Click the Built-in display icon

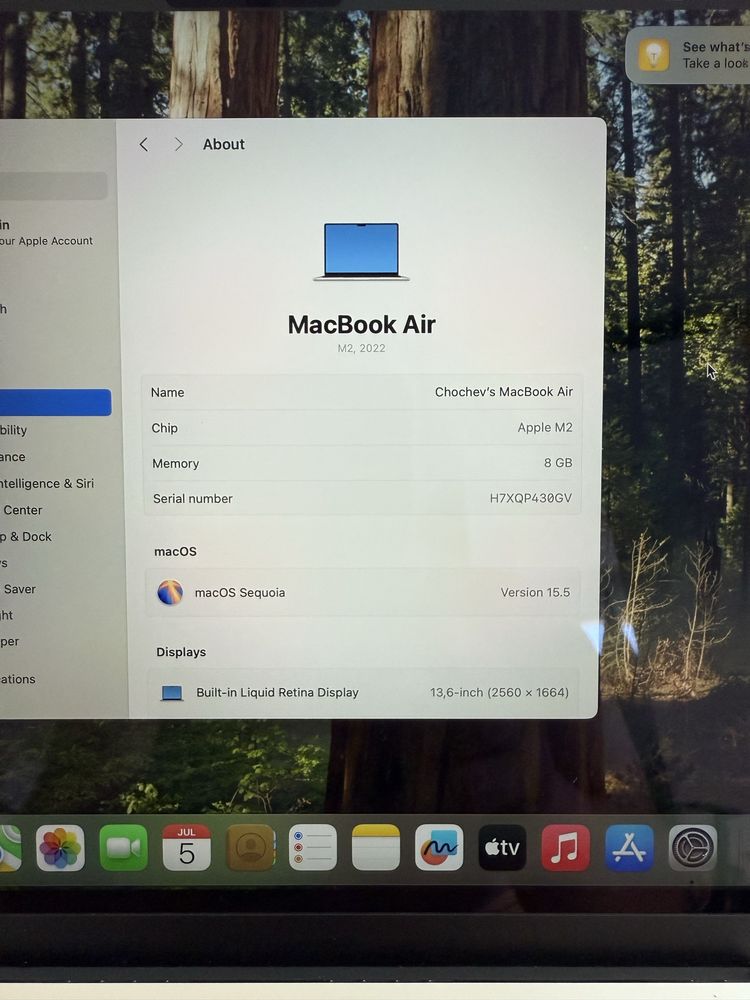click(172, 693)
